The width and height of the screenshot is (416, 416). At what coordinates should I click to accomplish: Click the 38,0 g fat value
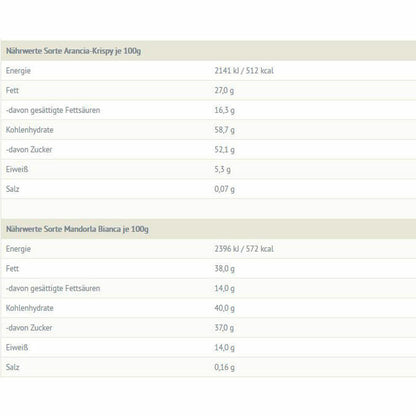(224, 269)
